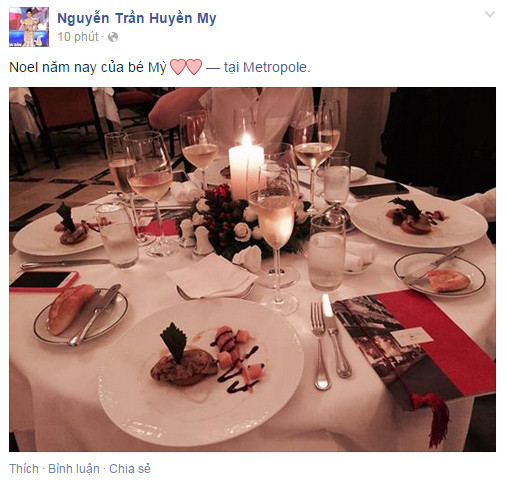
Task: Open Nguyễn Trần Huyền My's profile picture
Action: pyautogui.click(x=29, y=27)
